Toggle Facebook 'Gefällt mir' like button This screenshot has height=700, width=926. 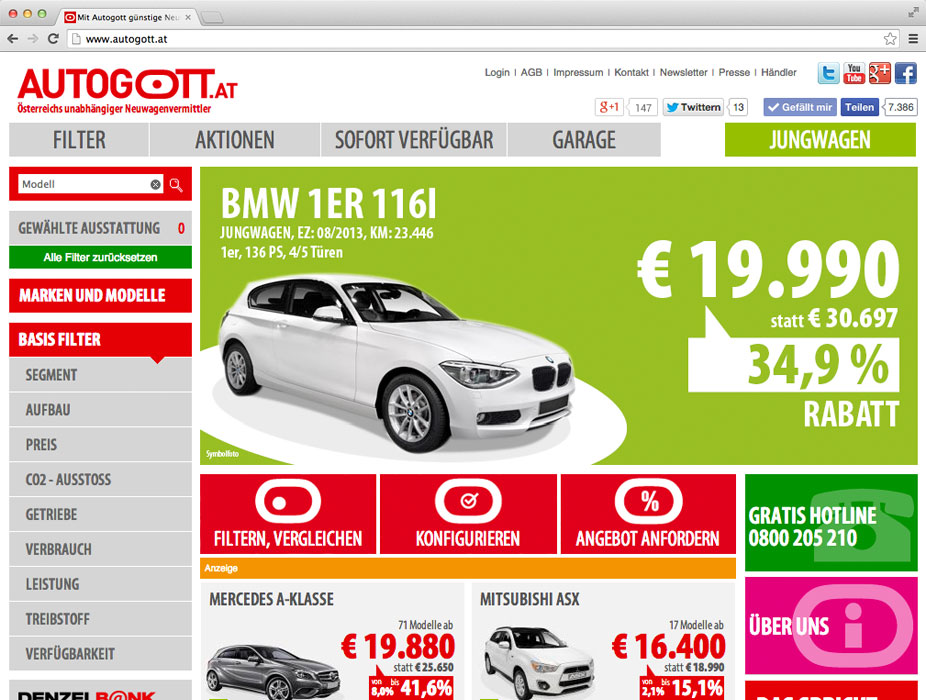(x=799, y=107)
